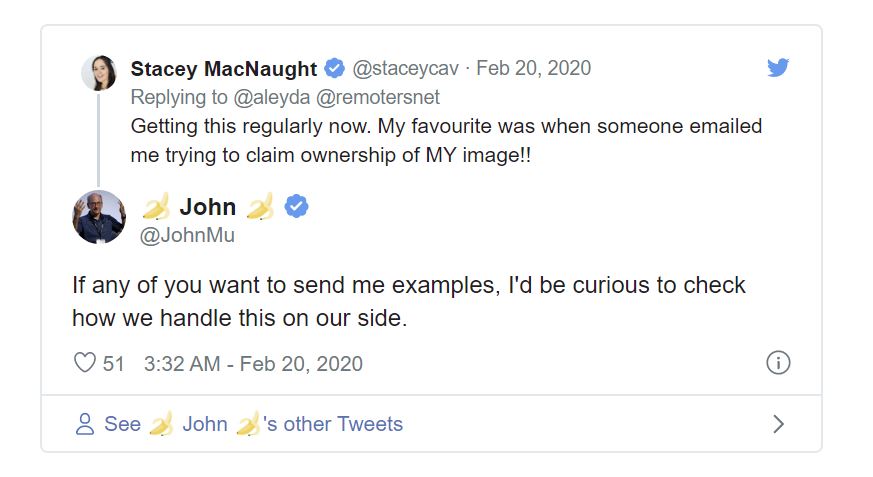Like the tweet with the heart icon
This screenshot has height=477, width=873.
(85, 363)
